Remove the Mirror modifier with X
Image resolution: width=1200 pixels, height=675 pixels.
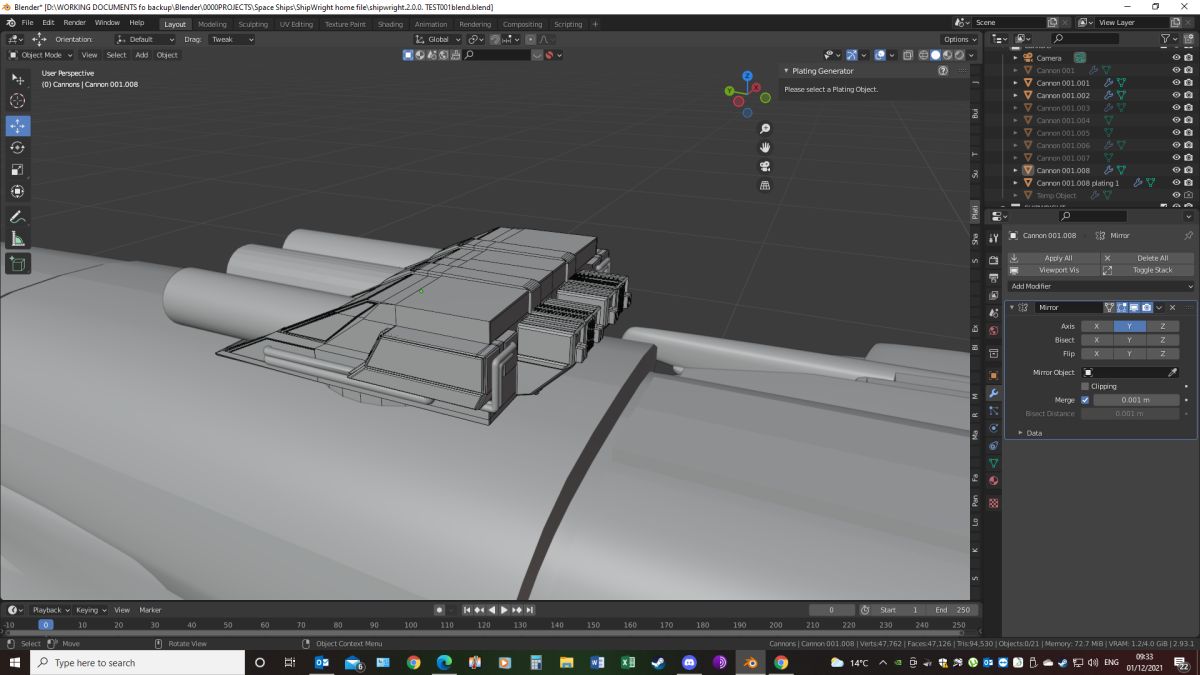[x=1173, y=307]
